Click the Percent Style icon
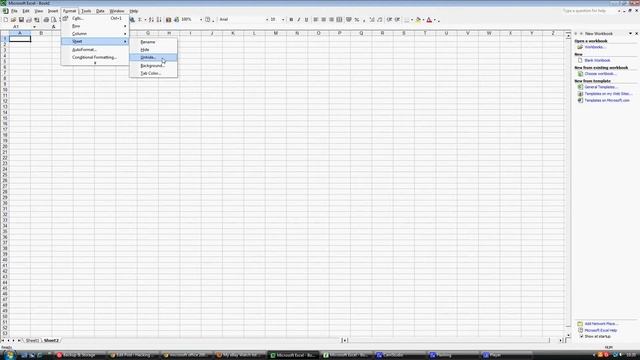 [x=357, y=20]
